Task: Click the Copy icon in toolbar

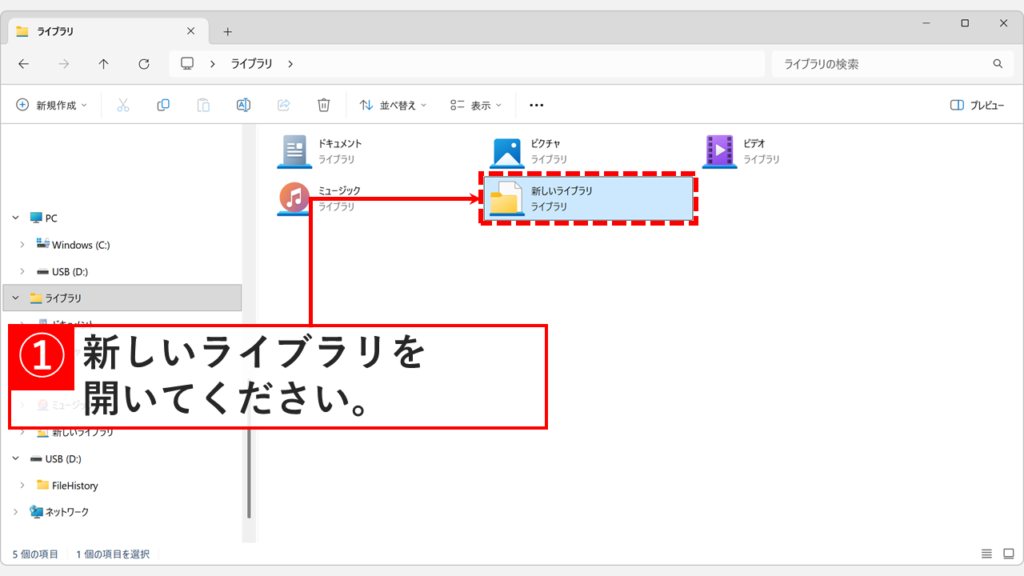Action: tap(163, 105)
